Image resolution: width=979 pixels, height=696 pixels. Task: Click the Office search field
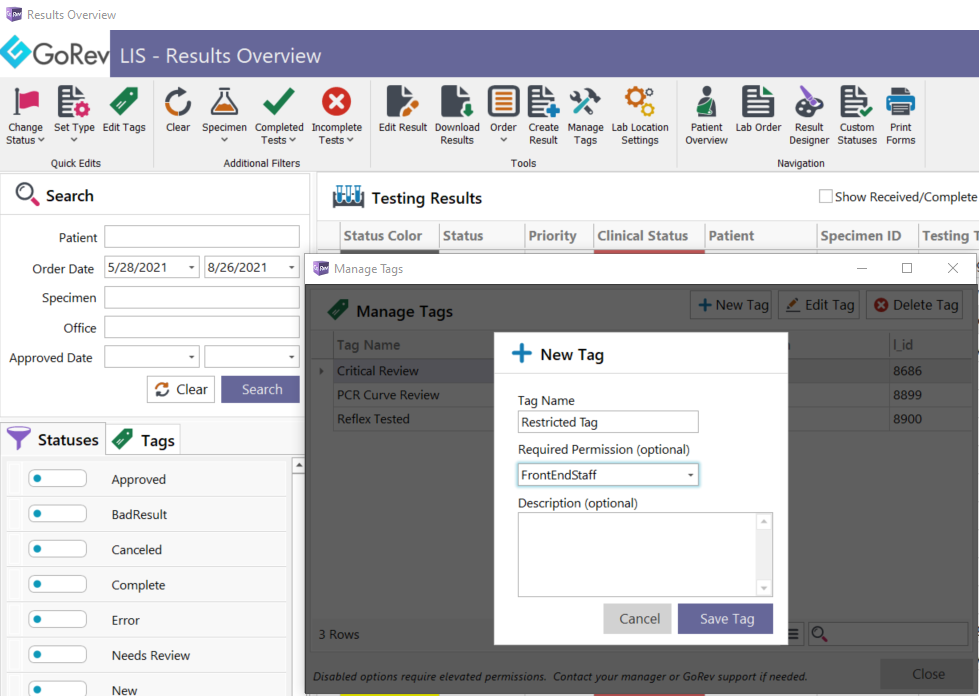pyautogui.click(x=202, y=327)
